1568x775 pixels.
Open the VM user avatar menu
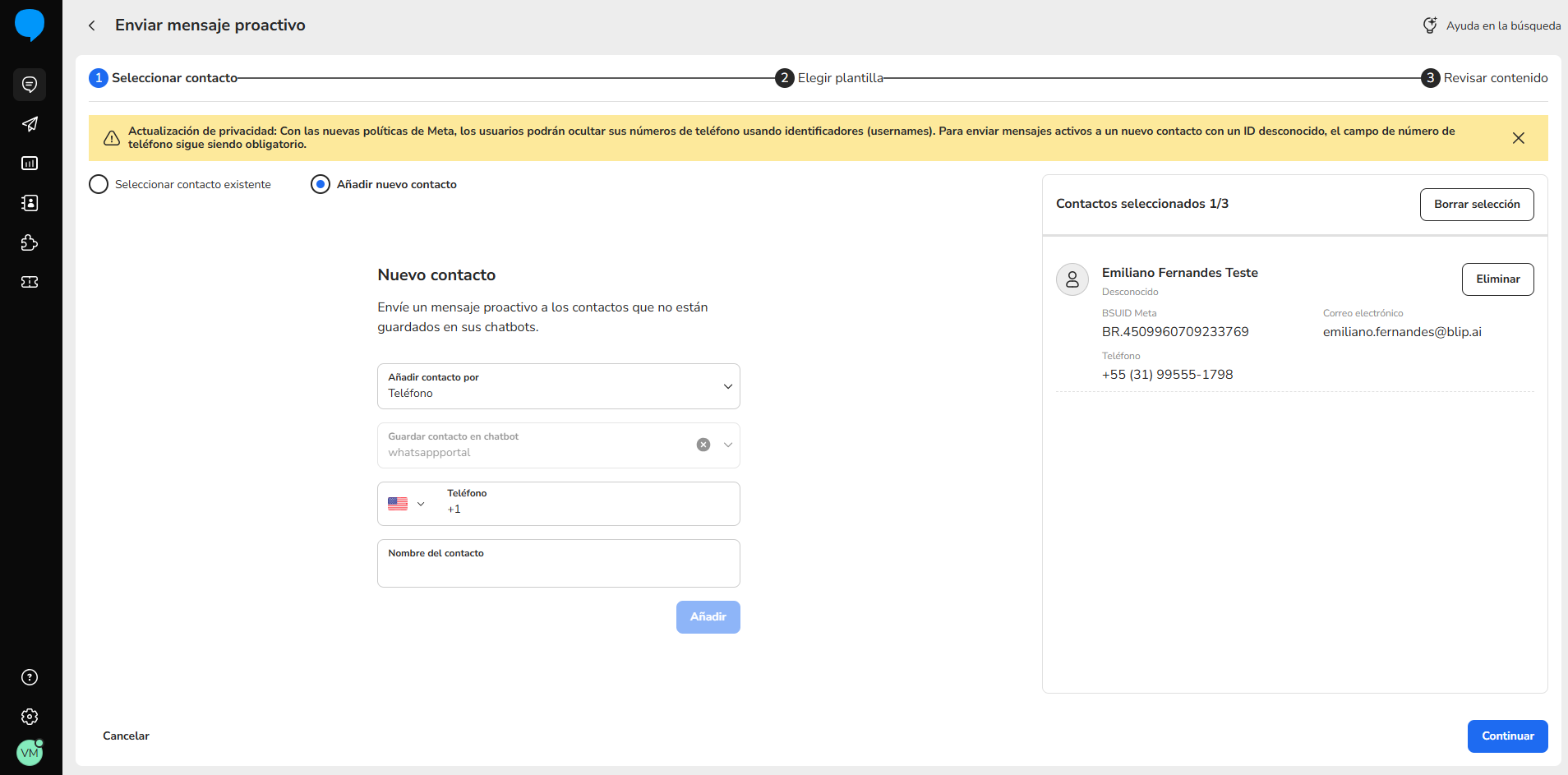pyautogui.click(x=30, y=753)
